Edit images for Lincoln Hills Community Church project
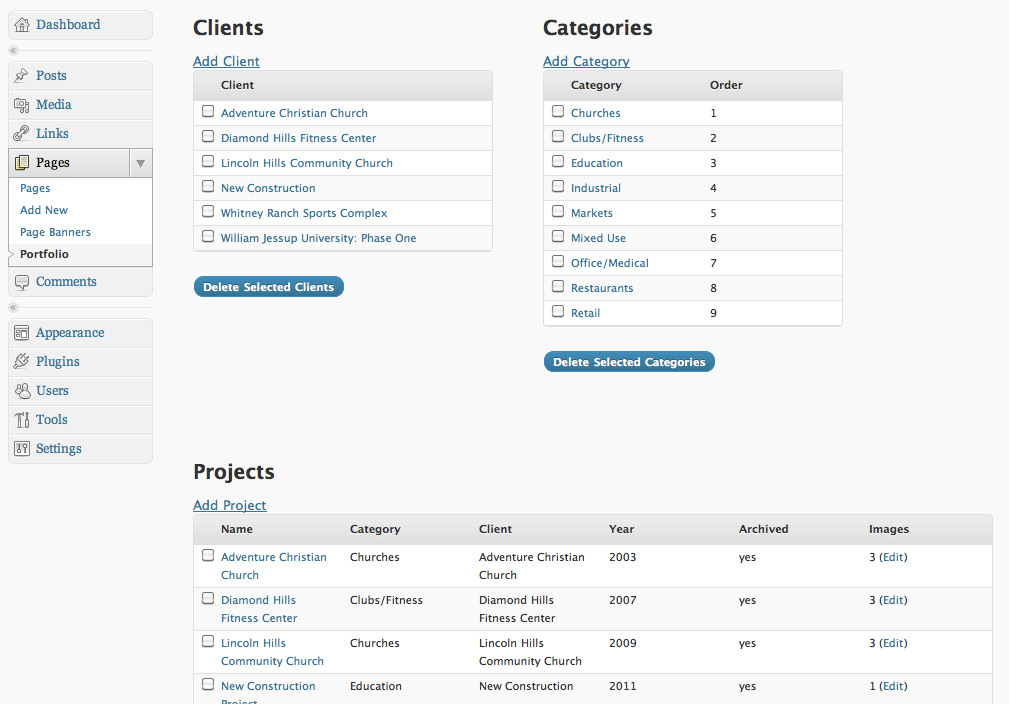This screenshot has height=704, width=1009. tap(893, 644)
